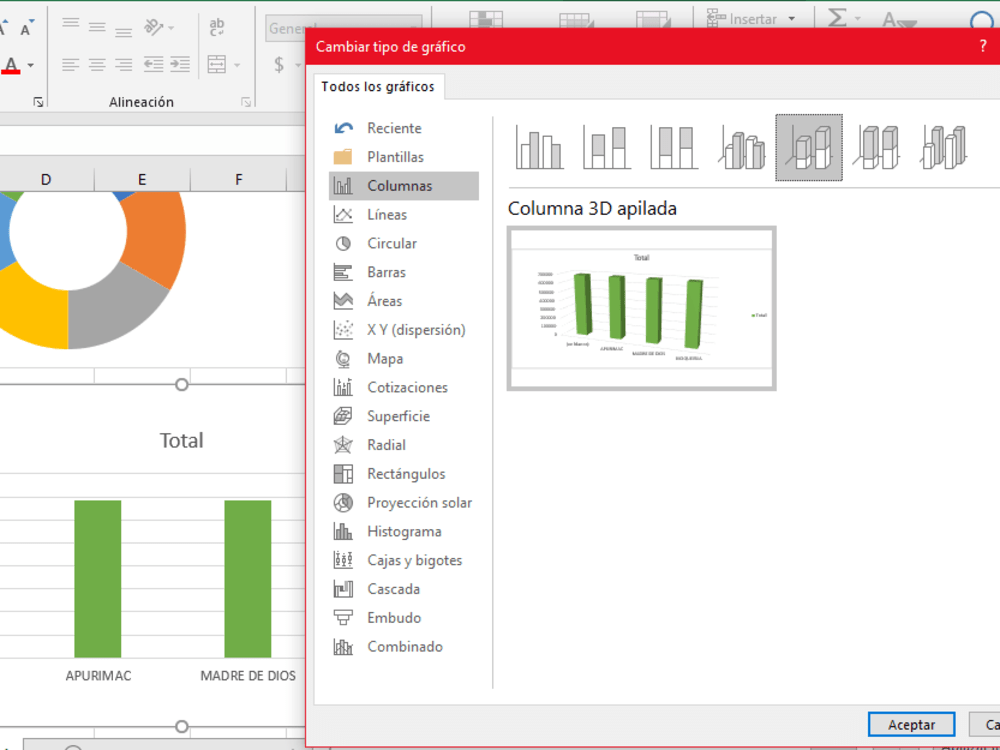Expand the merge cells dropdown arrow
1000x750 pixels.
[x=237, y=65]
